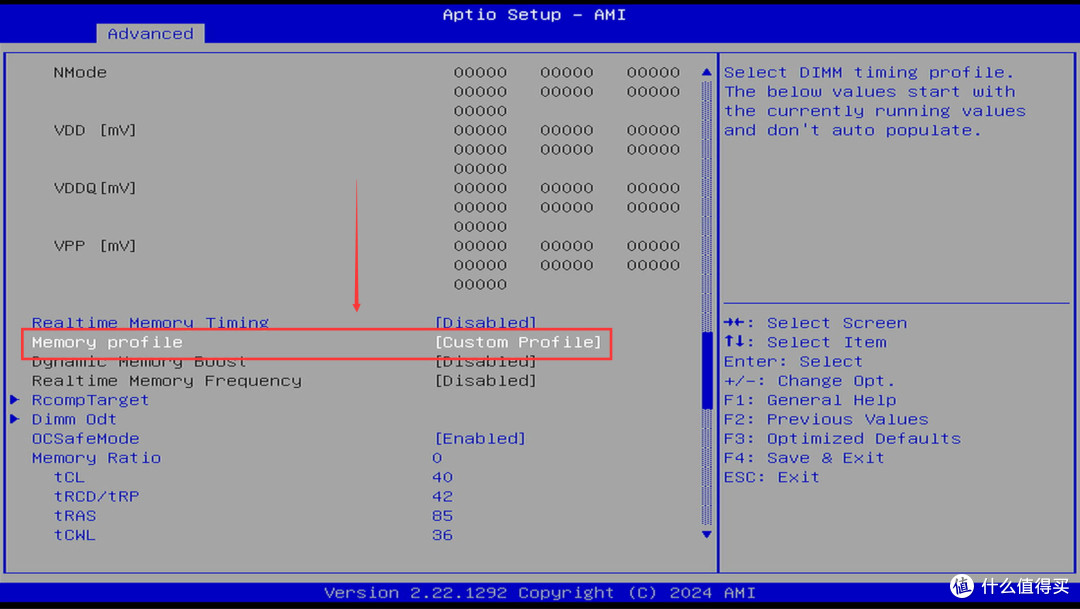Expand the RcompTarget submenu arrow
The width and height of the screenshot is (1080, 609).
click(x=14, y=400)
